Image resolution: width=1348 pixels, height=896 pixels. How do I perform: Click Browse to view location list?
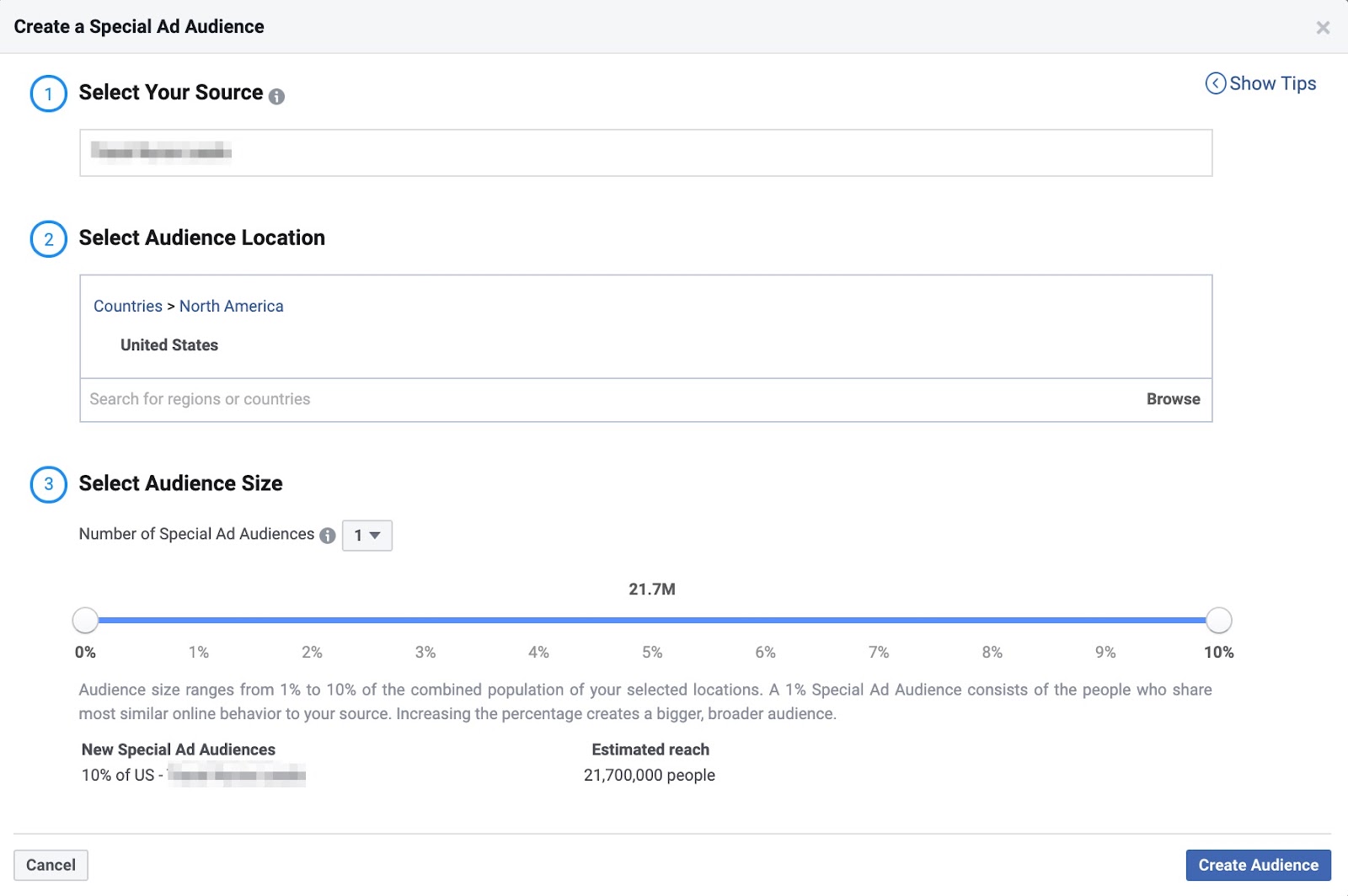click(x=1173, y=399)
